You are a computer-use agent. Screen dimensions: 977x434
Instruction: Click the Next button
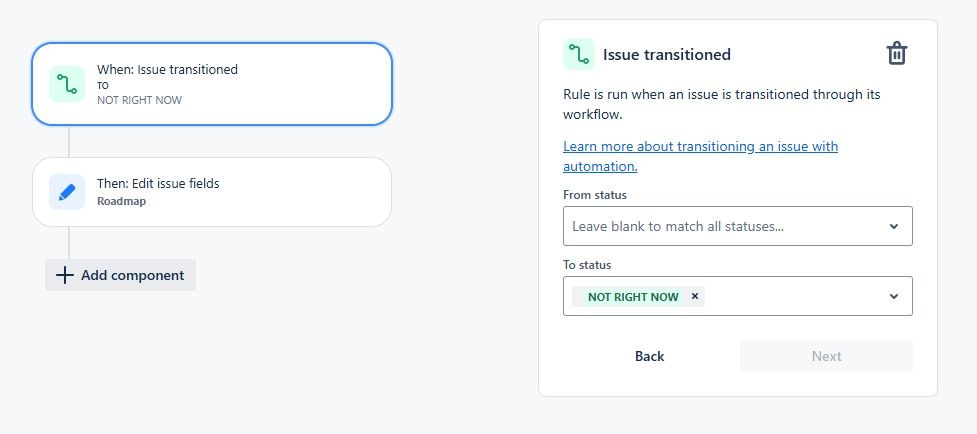(826, 356)
